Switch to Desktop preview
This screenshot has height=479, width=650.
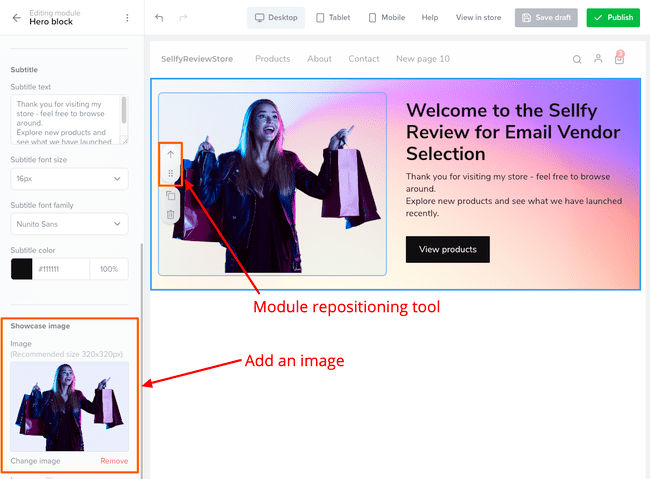(x=276, y=17)
